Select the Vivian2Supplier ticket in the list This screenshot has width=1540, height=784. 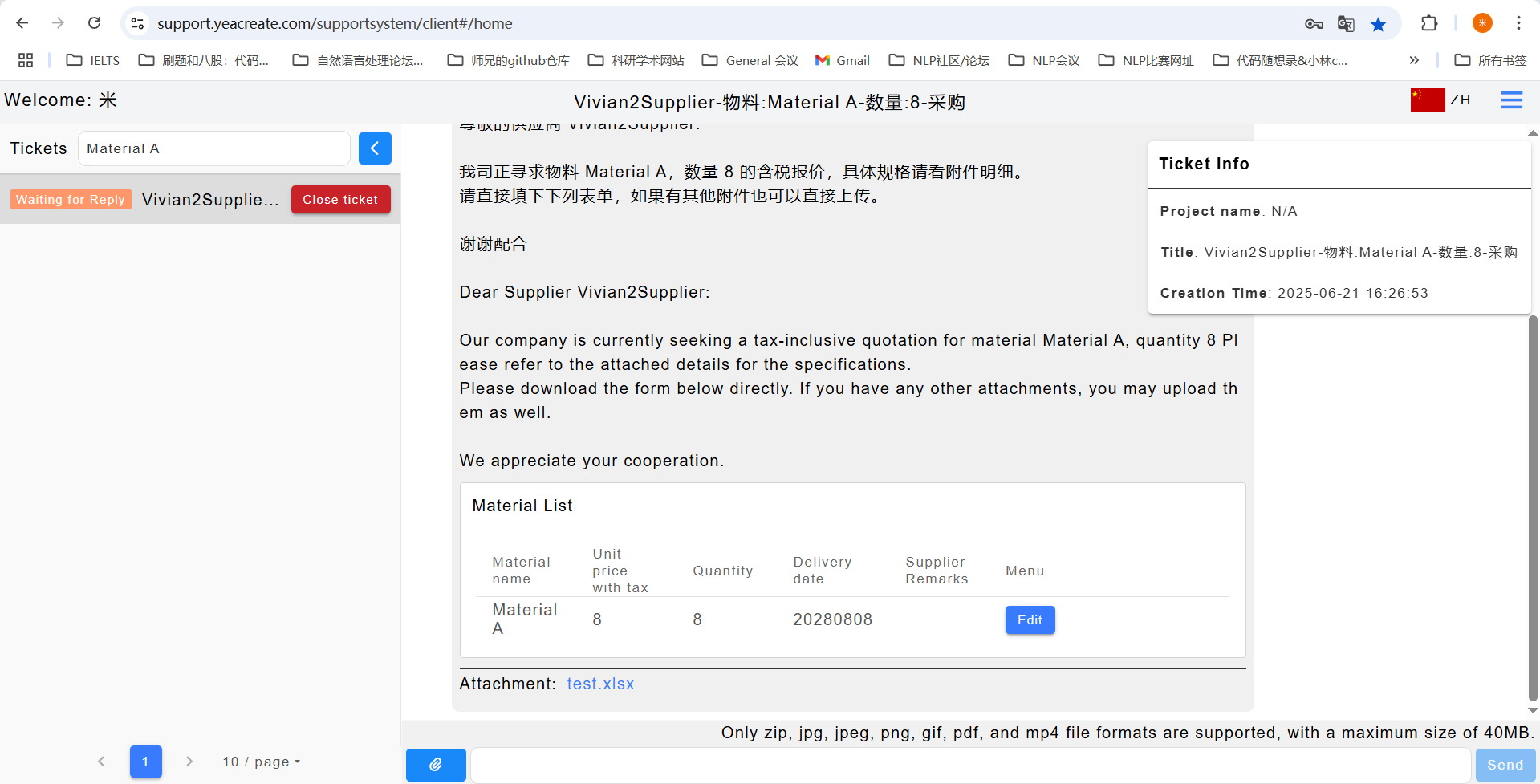[210, 200]
